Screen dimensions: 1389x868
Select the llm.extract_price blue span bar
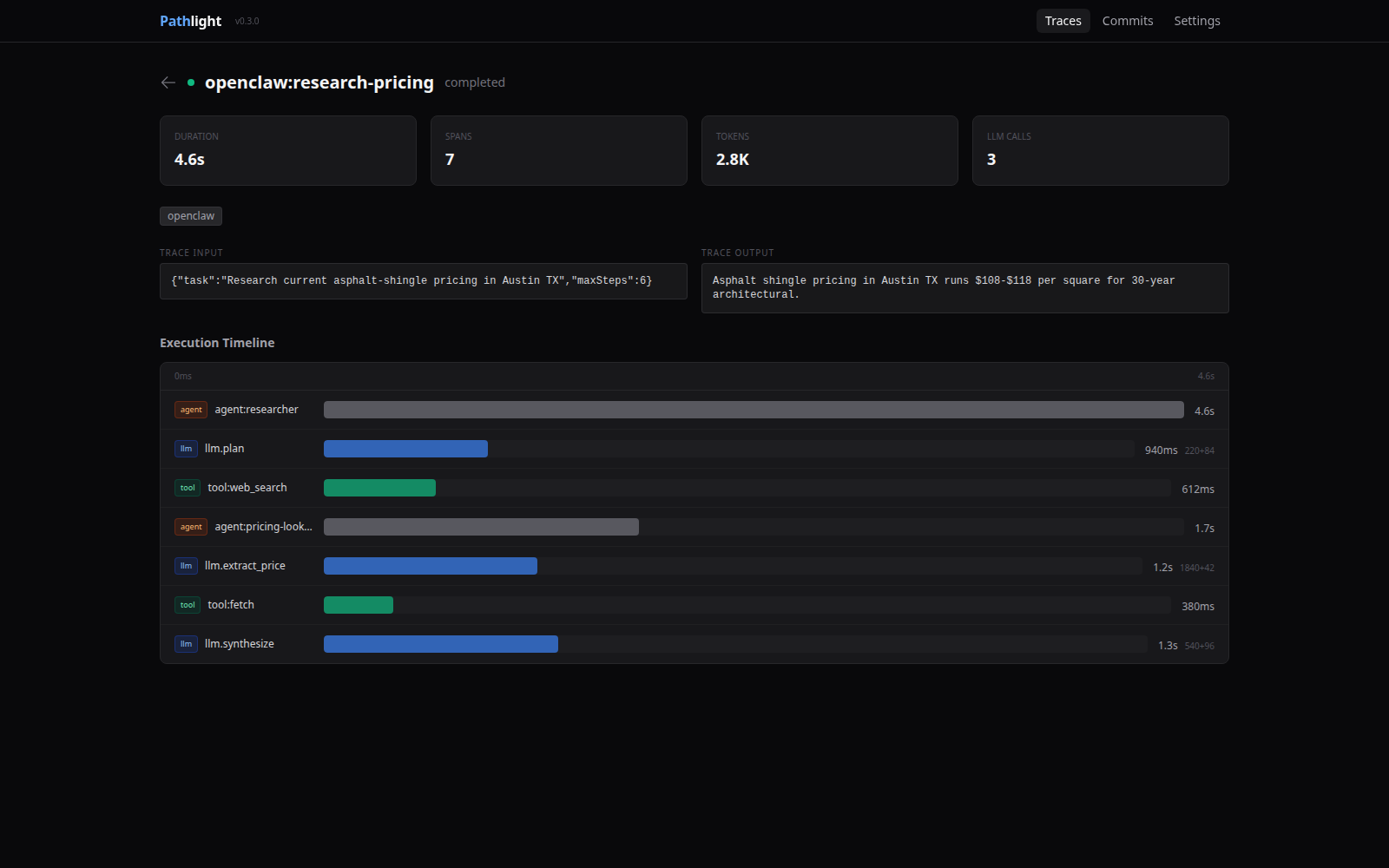pos(431,566)
